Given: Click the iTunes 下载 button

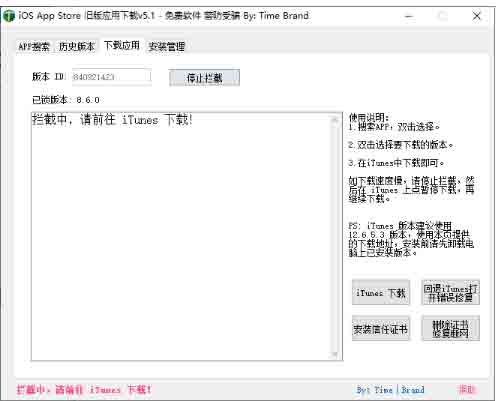Looking at the screenshot, I should click(x=381, y=293).
